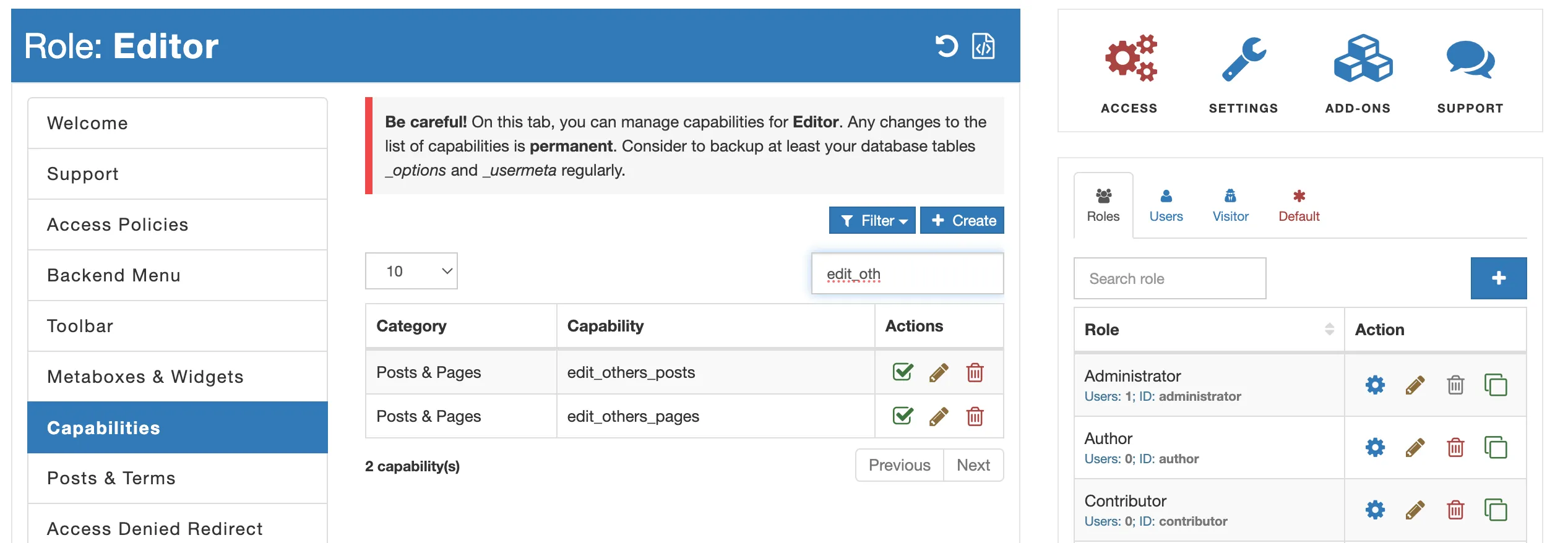Go to the Previous page of capabilities
1568x543 pixels.
(900, 465)
